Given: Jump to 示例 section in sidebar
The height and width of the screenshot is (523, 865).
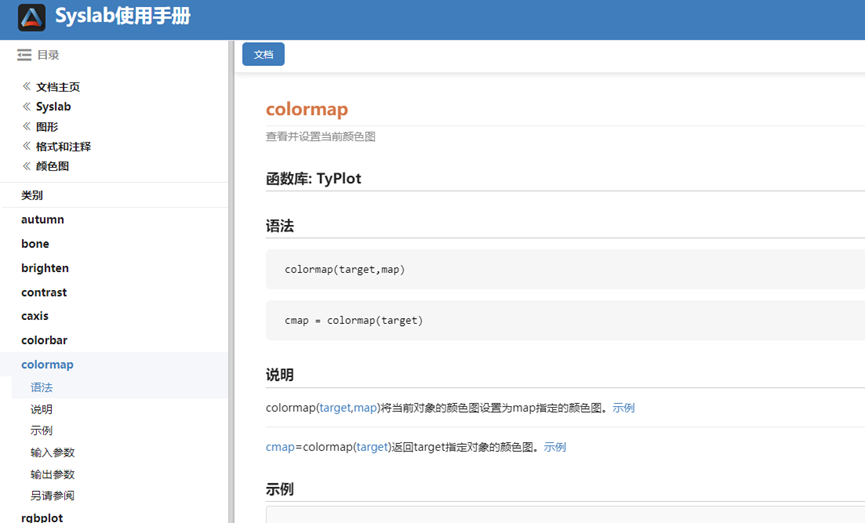Looking at the screenshot, I should tap(41, 430).
